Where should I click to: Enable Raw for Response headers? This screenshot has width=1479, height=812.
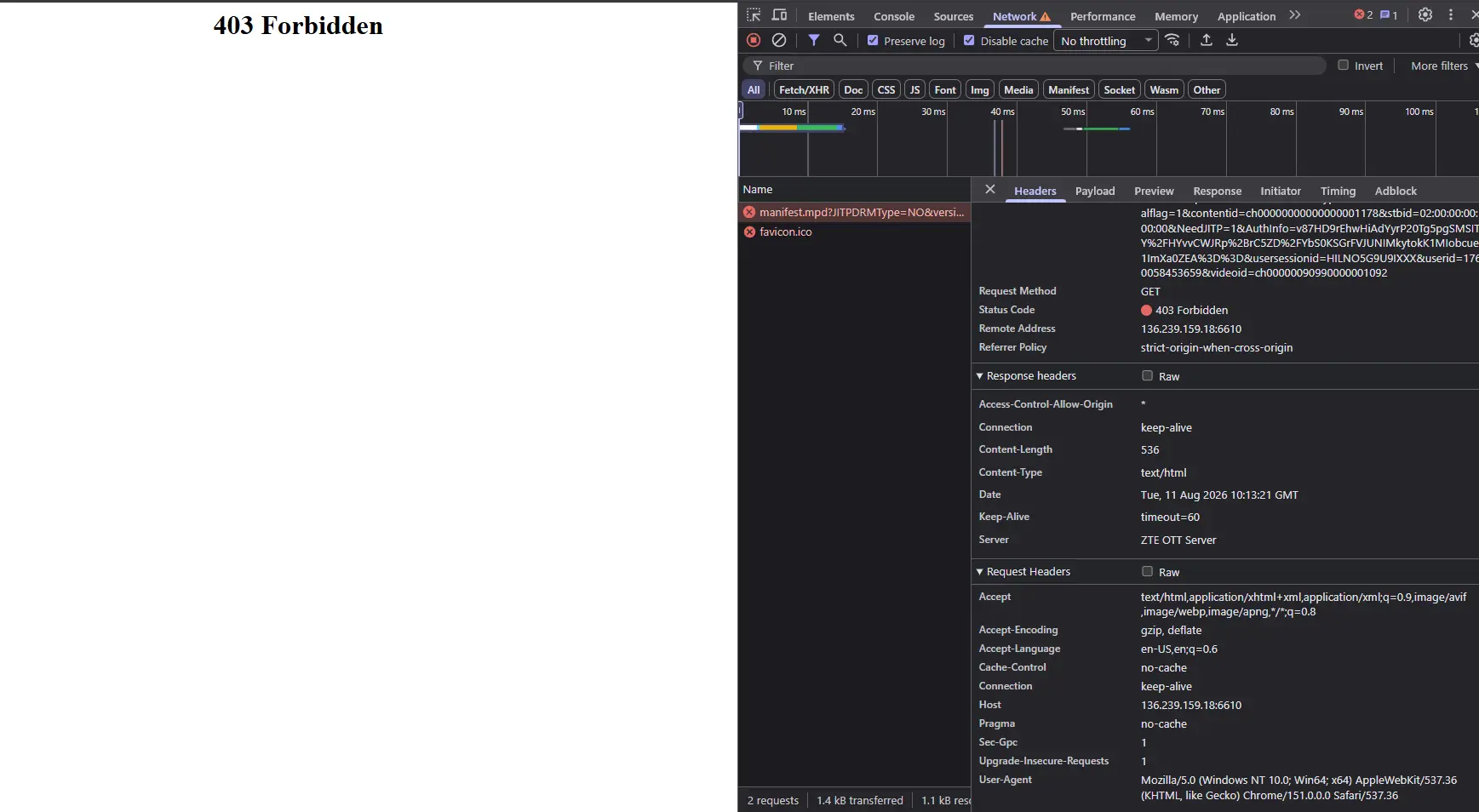click(1147, 375)
